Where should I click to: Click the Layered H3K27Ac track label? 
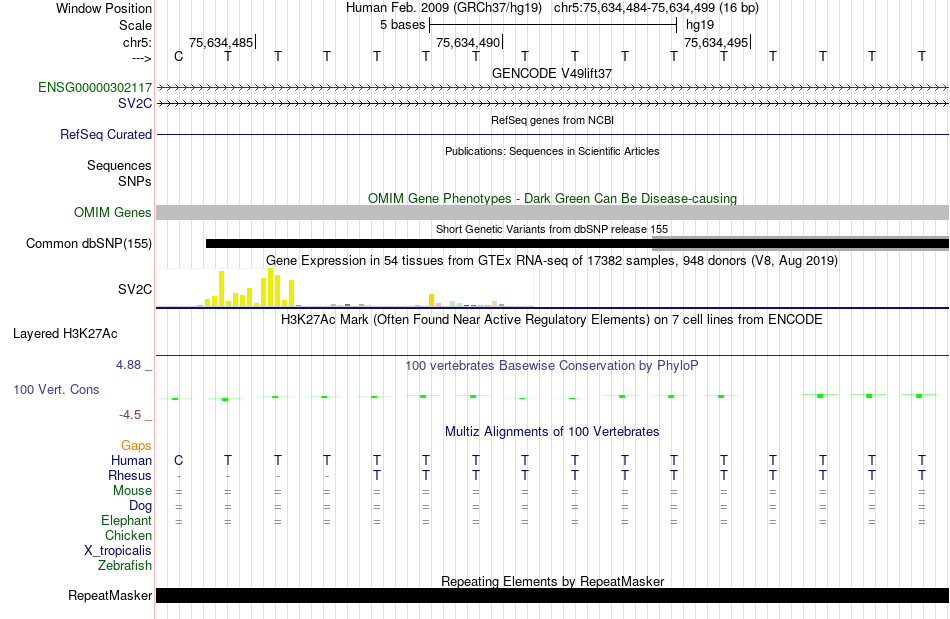point(65,334)
